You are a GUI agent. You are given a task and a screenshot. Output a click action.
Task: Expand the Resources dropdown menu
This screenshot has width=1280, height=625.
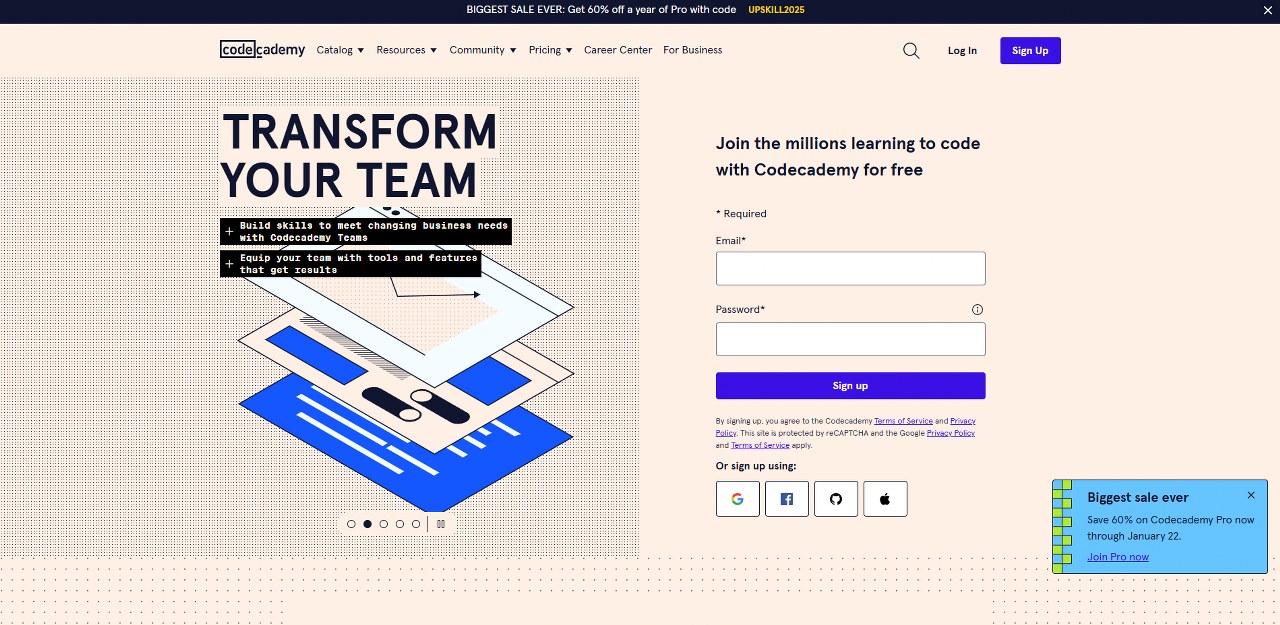(x=407, y=50)
